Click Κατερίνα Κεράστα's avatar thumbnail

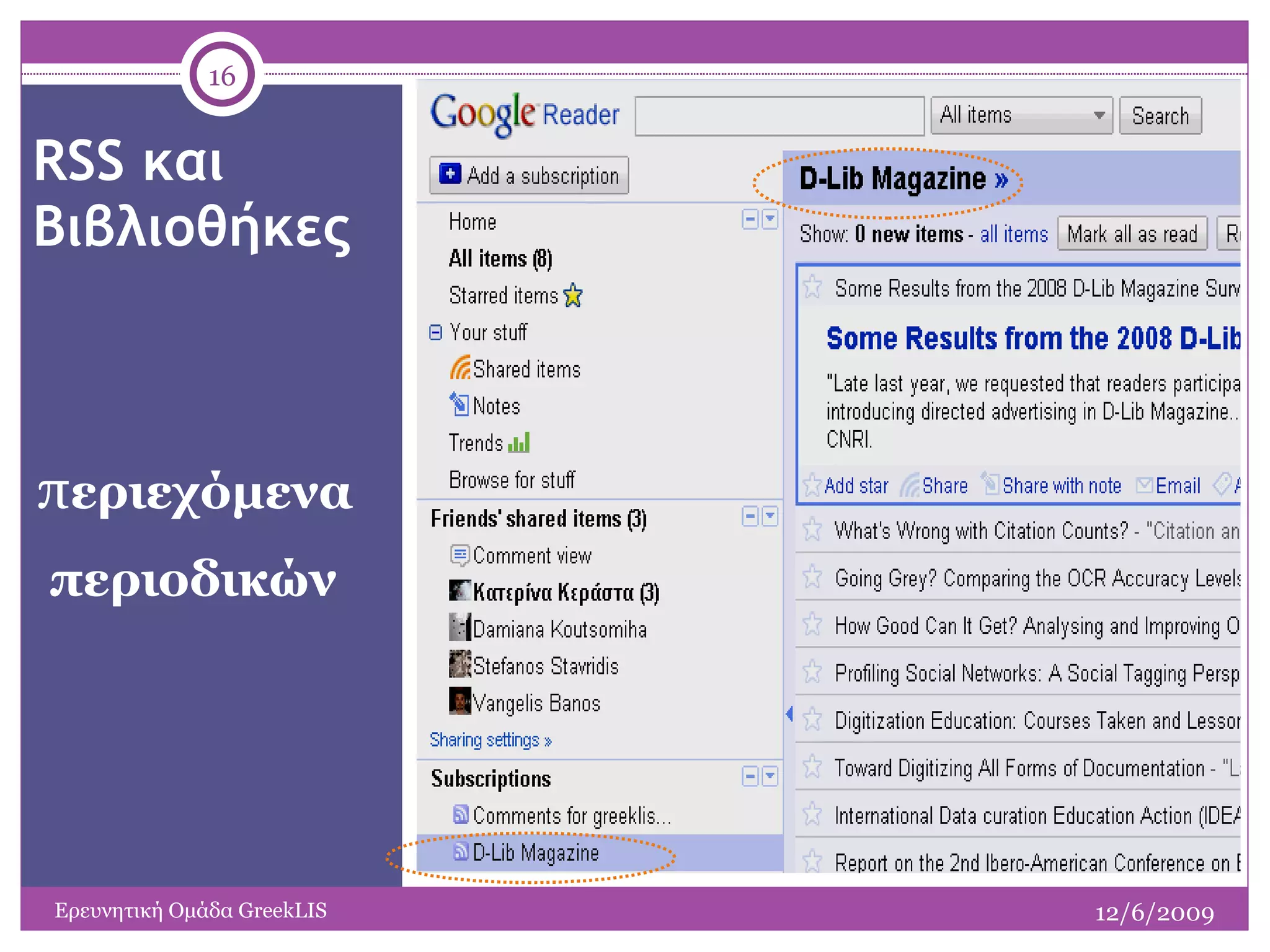pyautogui.click(x=460, y=591)
